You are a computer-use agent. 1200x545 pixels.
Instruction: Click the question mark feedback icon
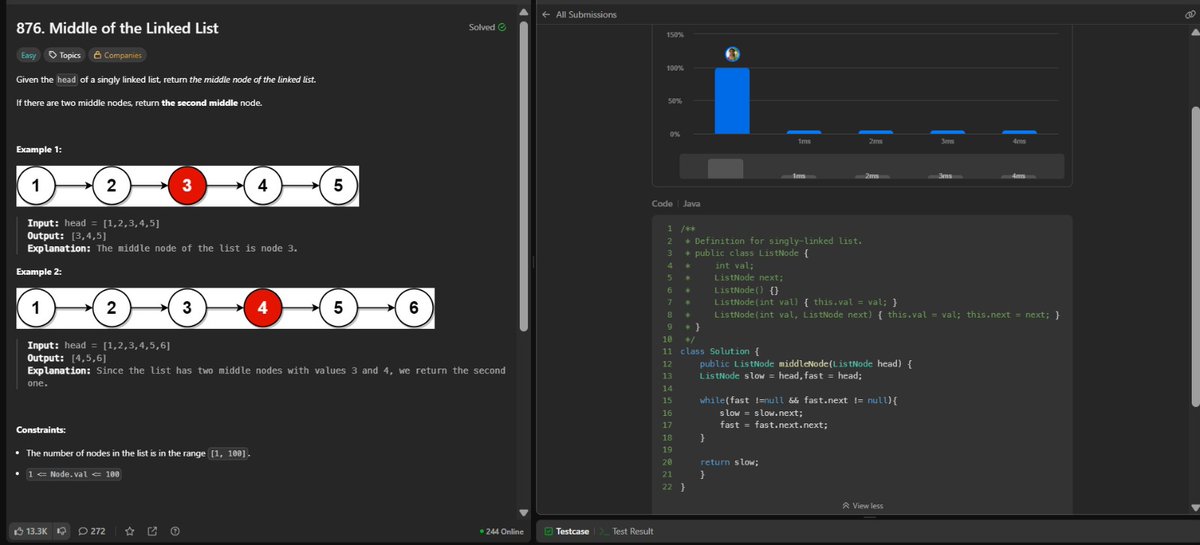click(175, 531)
